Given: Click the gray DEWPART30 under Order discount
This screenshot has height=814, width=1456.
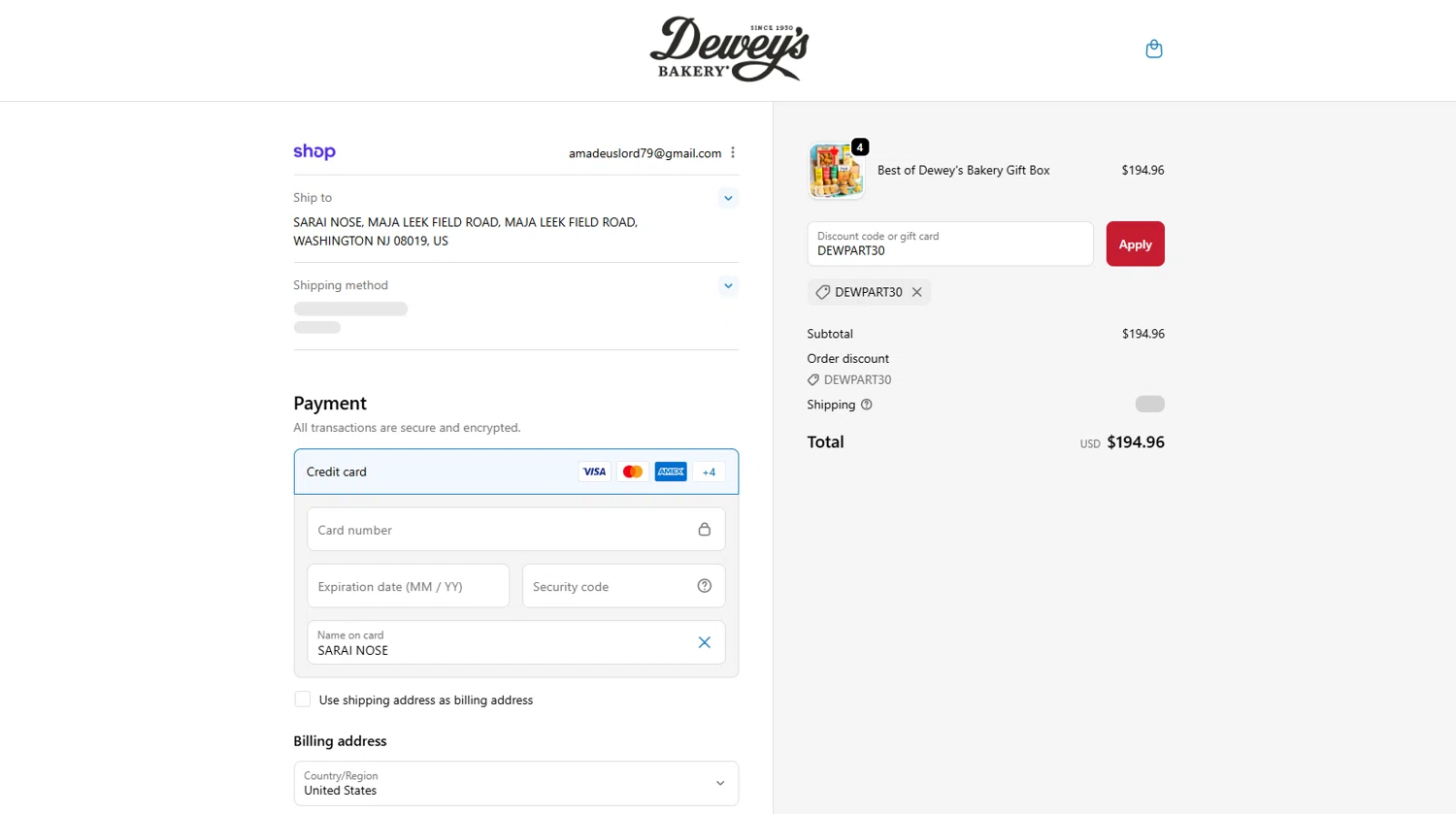Looking at the screenshot, I should tap(858, 380).
